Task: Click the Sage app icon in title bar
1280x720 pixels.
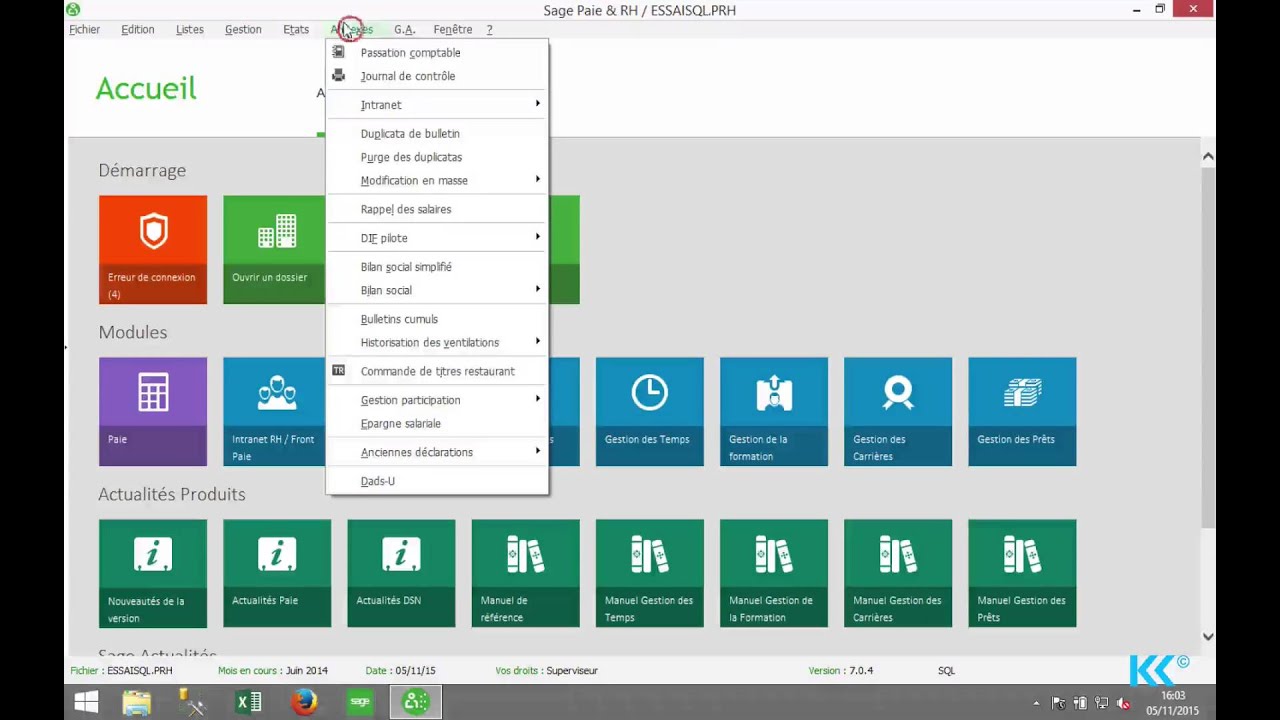Action: pos(73,10)
